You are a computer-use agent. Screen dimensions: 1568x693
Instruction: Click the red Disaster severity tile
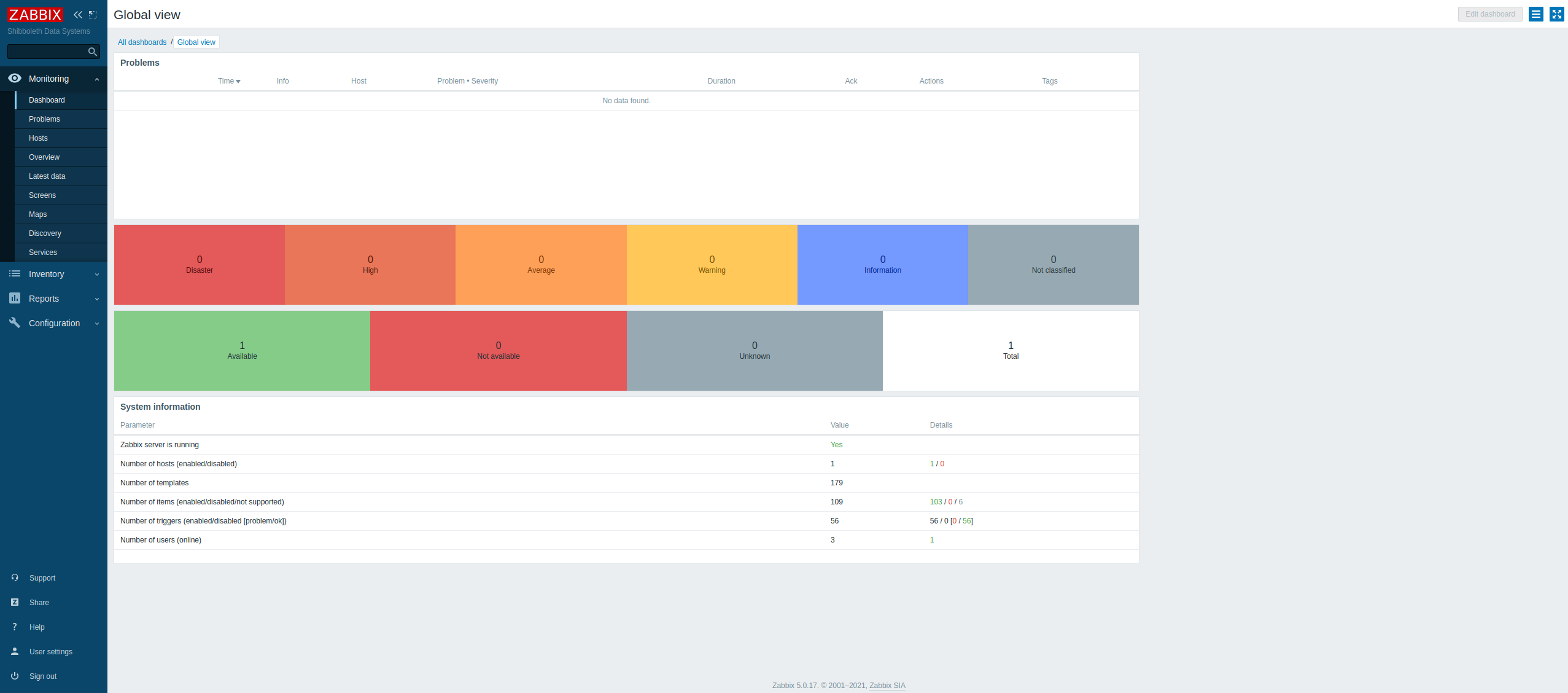[x=200, y=265]
